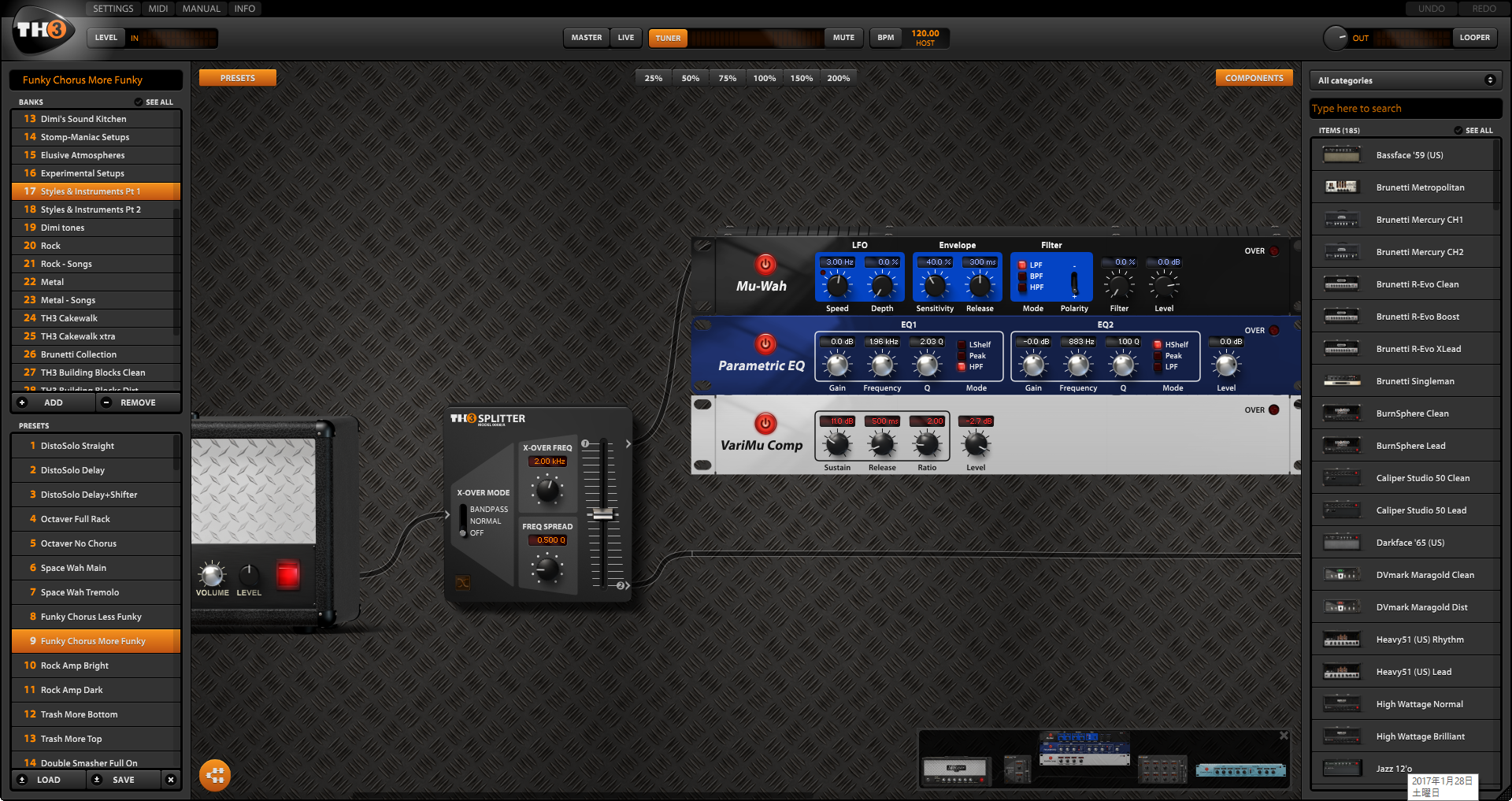Toggle the splitter X-OVER MODE switch
Viewport: 1512px width, 801px height.
pyautogui.click(x=463, y=521)
